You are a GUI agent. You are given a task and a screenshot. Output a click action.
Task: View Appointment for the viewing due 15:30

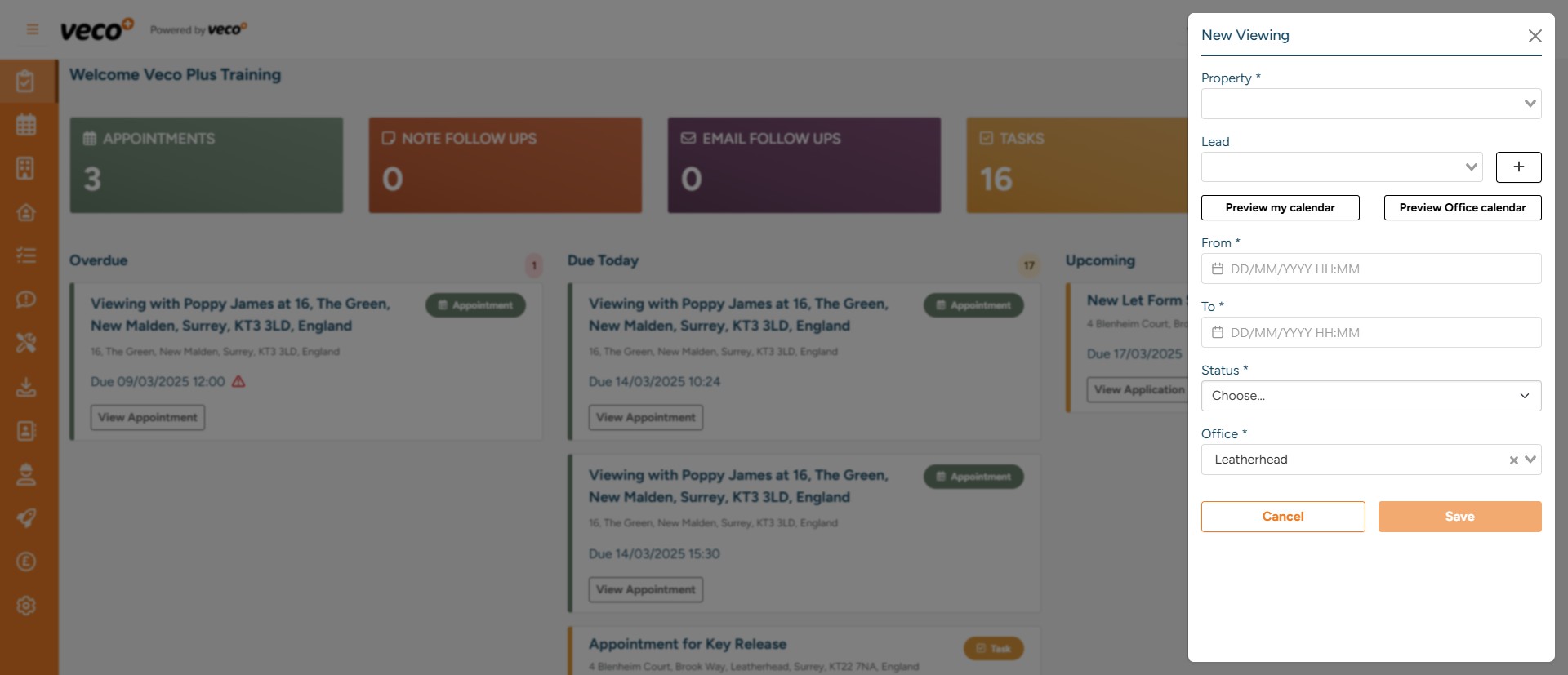point(646,589)
